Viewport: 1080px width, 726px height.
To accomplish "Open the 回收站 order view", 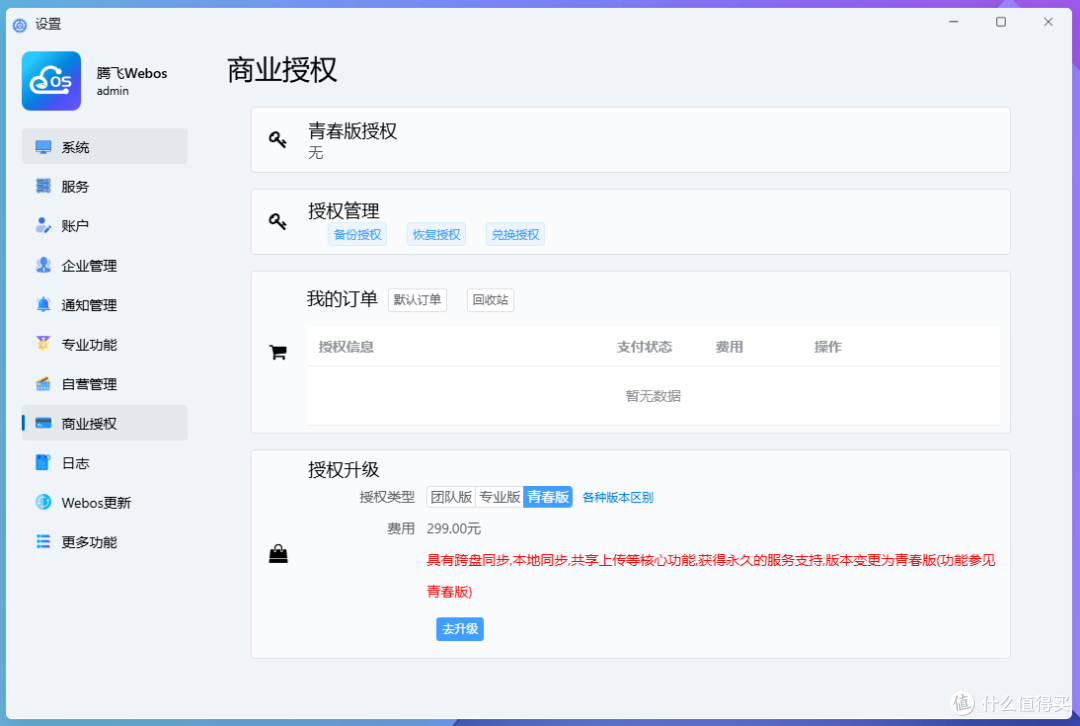I will pyautogui.click(x=490, y=299).
